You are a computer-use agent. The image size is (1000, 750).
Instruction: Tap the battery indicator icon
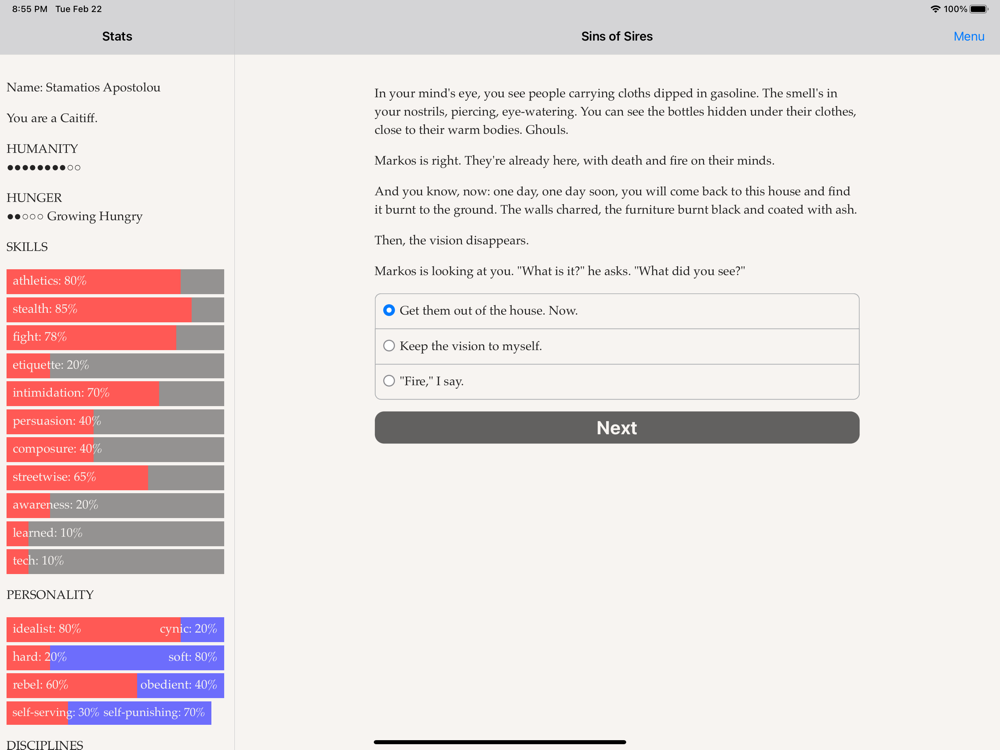(x=979, y=9)
